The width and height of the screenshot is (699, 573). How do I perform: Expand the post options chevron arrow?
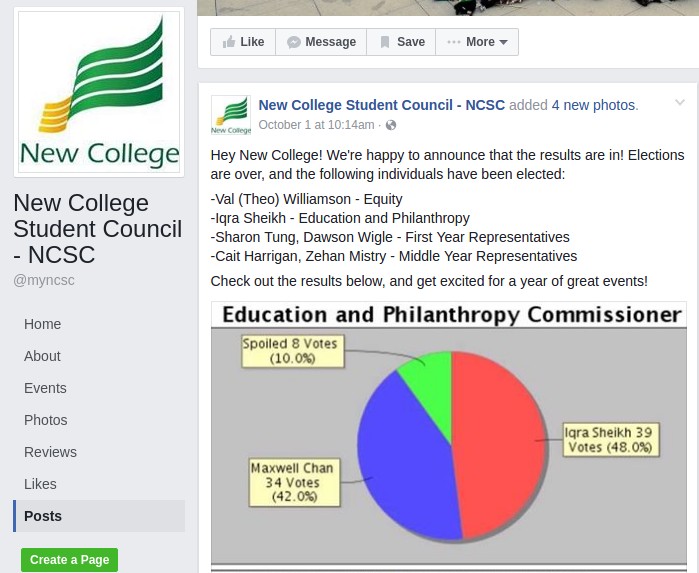pos(680,103)
